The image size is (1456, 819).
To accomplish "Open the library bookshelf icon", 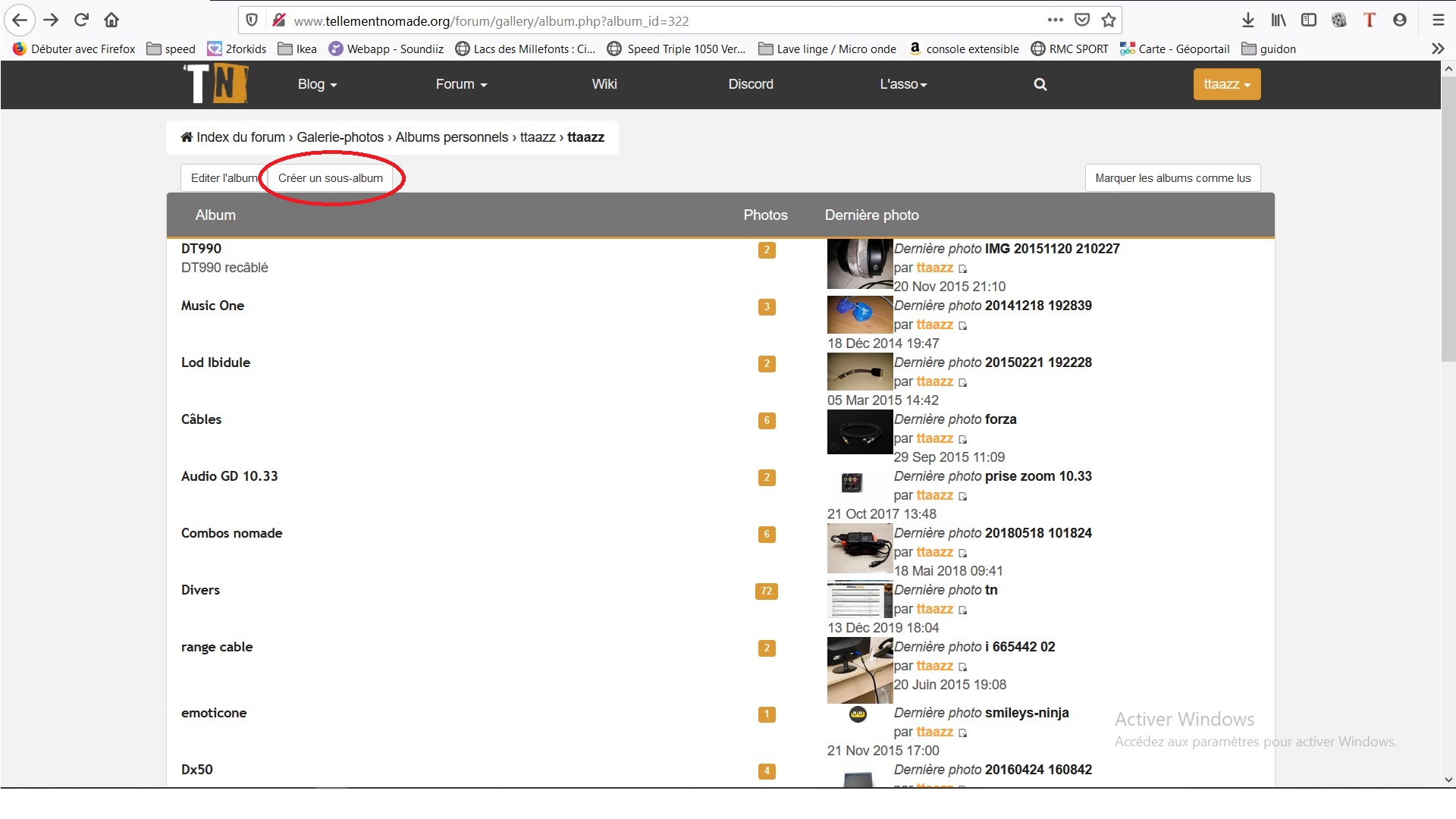I will [x=1279, y=20].
